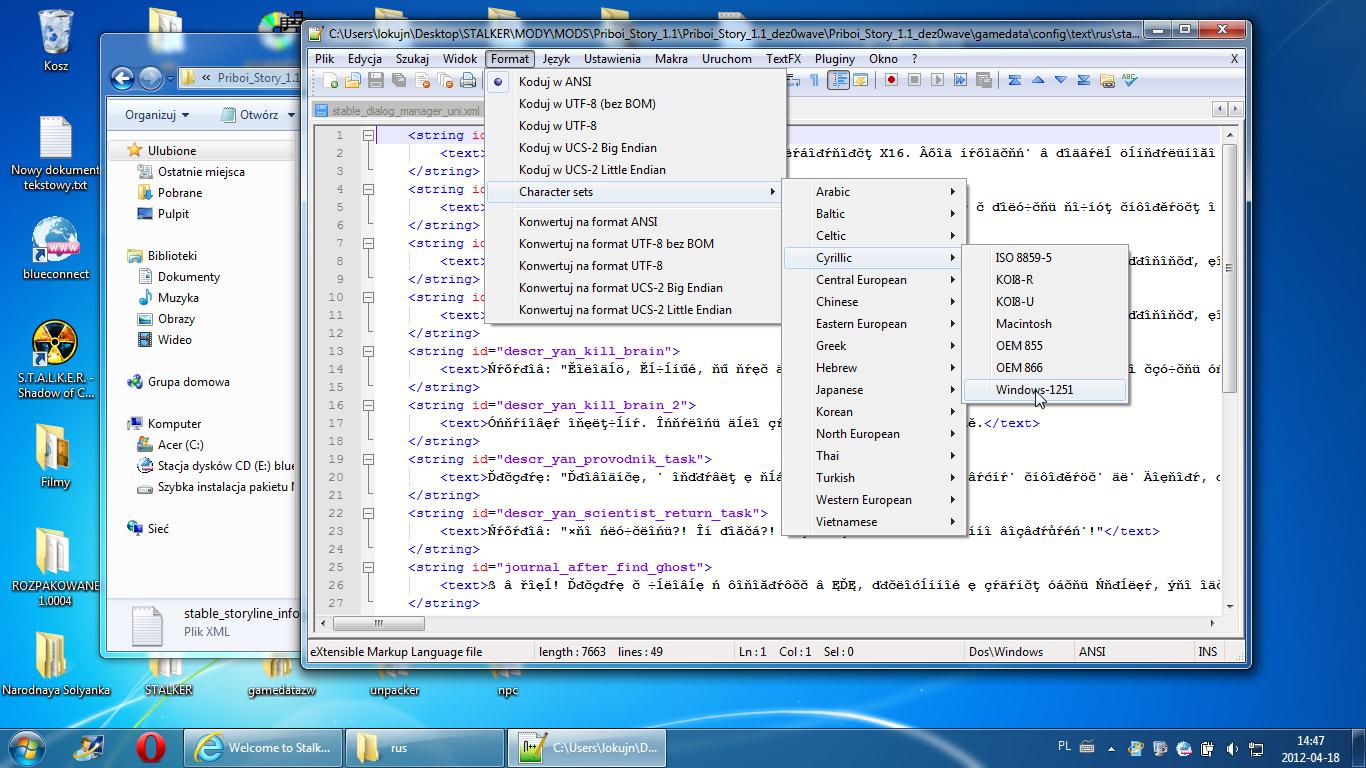Click Explorer back navigation button

[x=122, y=78]
